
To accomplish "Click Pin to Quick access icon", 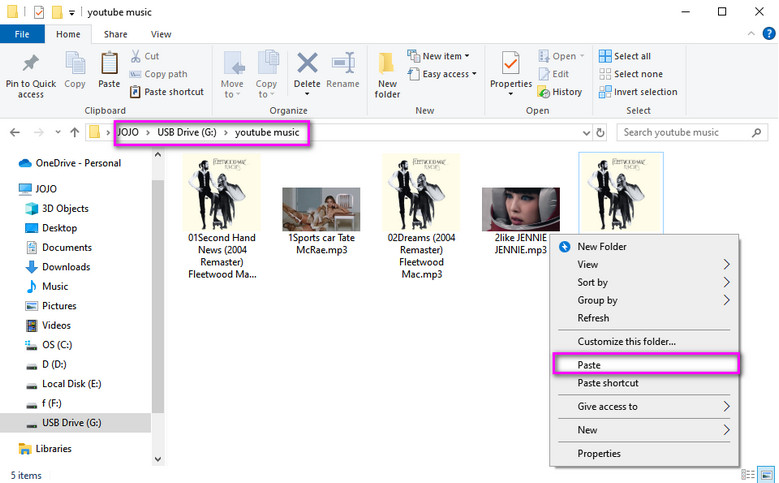I will [31, 64].
